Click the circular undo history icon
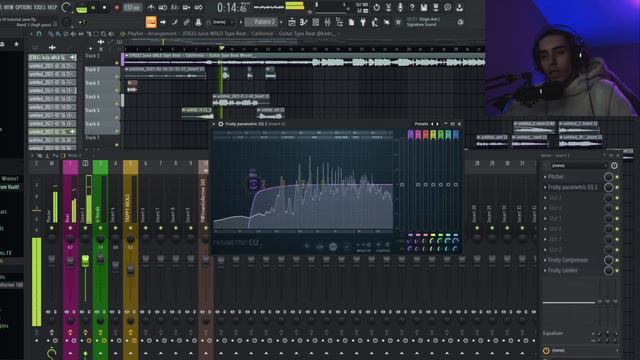Viewport: 640px width, 360px height. (376, 7)
